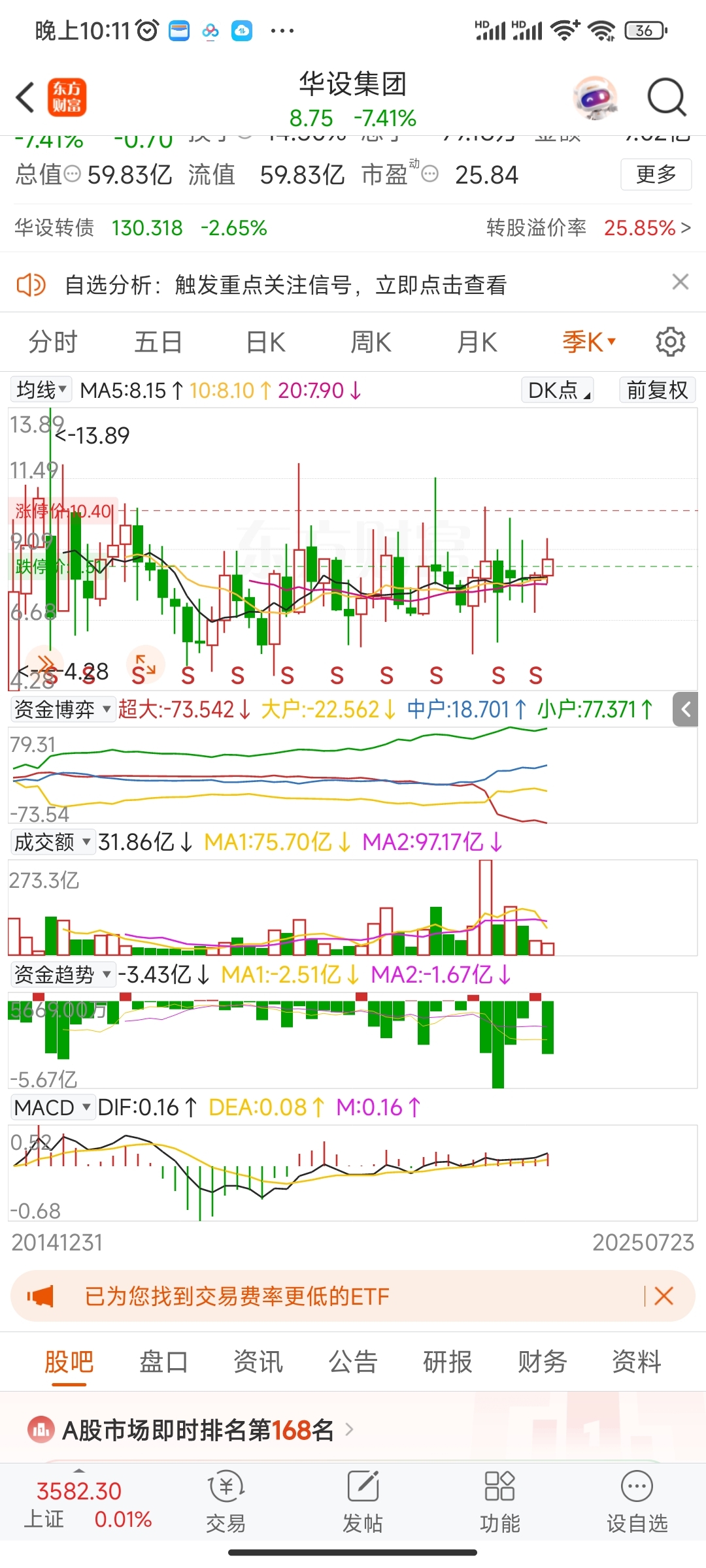Tap the 自选分析 speaker icon
The width and height of the screenshot is (706, 1568).
[31, 285]
